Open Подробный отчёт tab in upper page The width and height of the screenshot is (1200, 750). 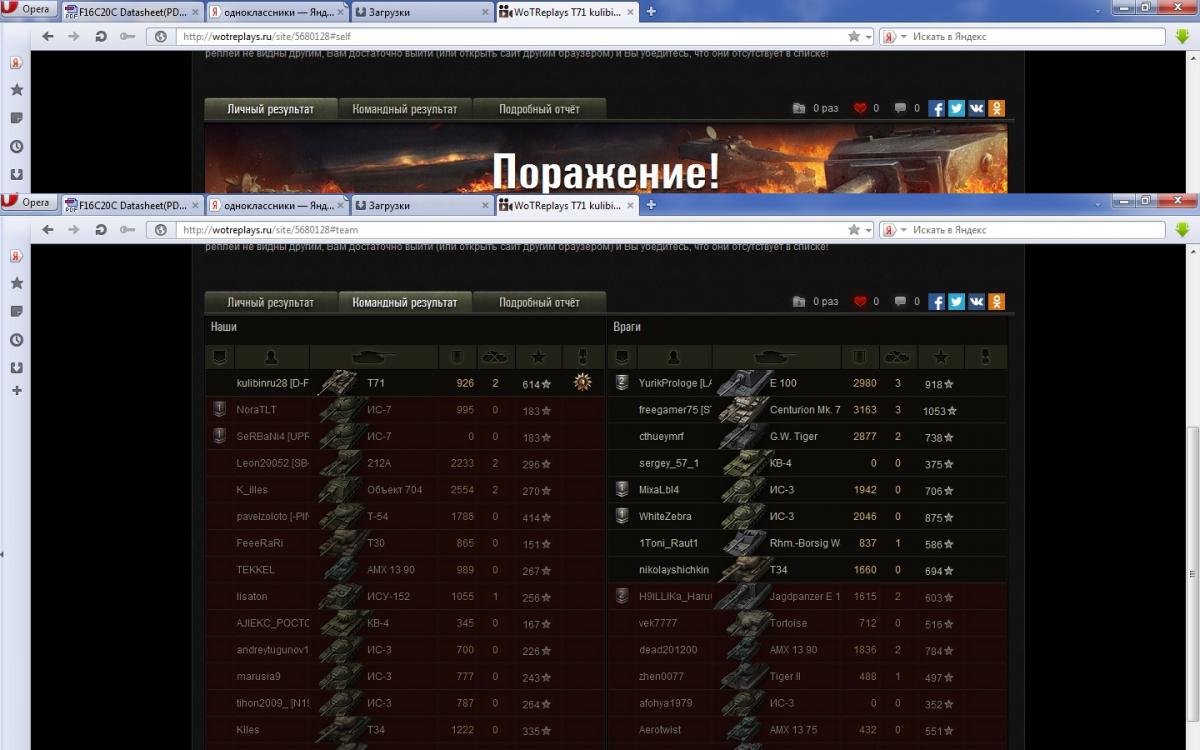click(x=539, y=108)
